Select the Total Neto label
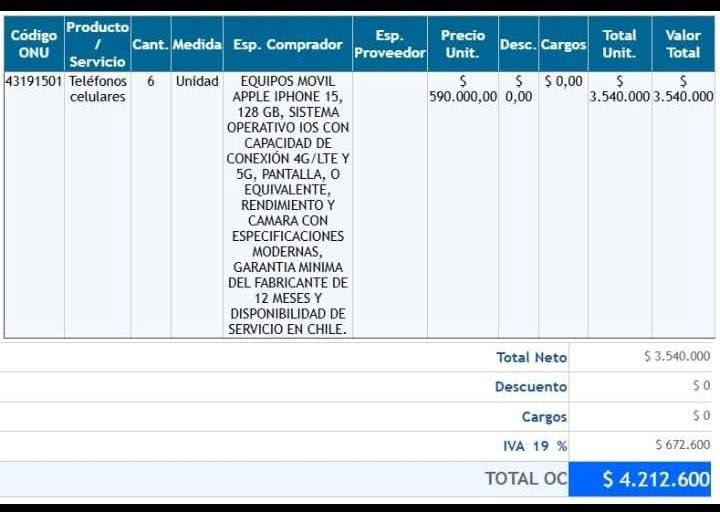This screenshot has width=720, height=512. click(x=531, y=357)
